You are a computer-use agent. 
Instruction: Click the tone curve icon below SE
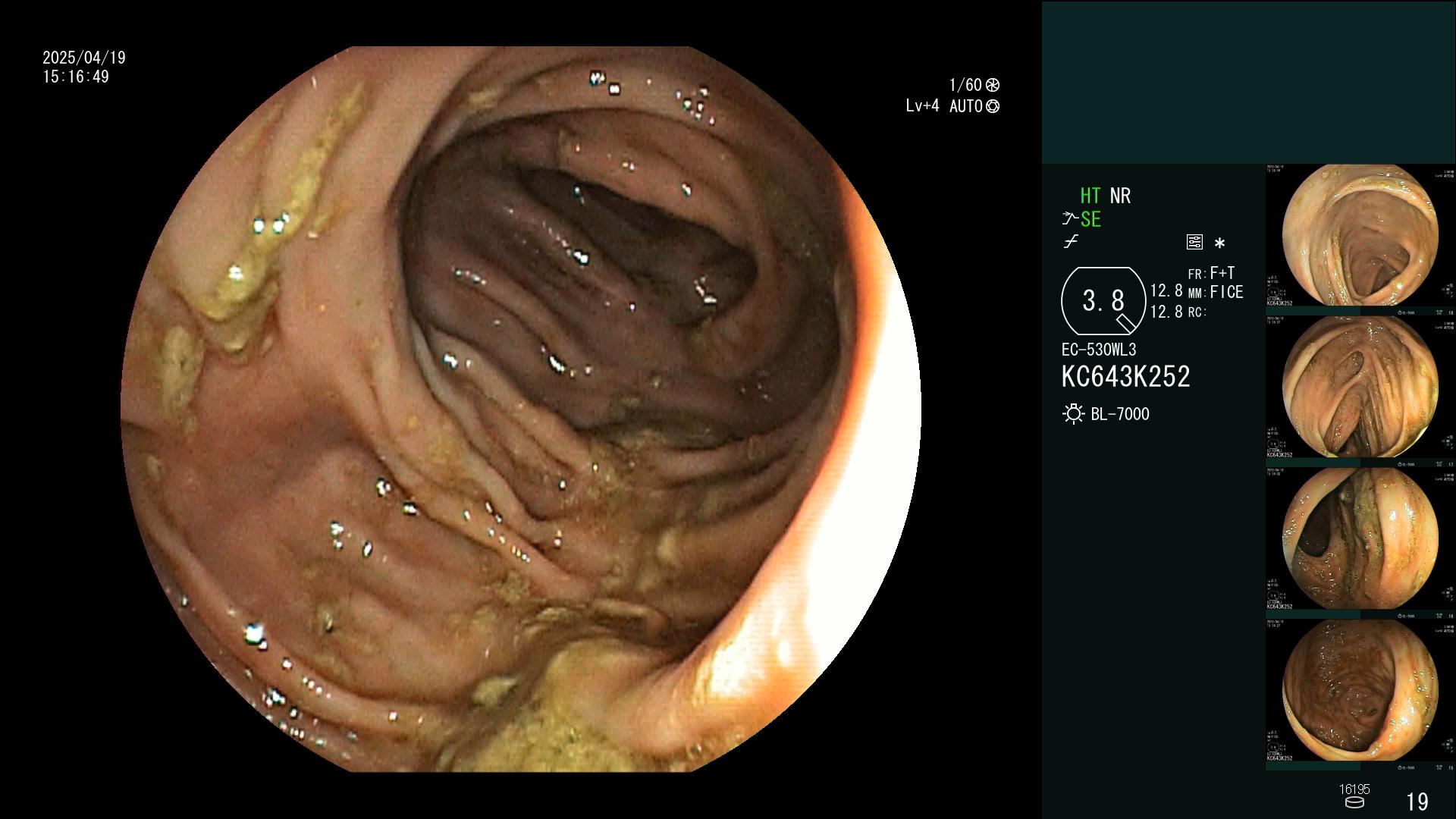1071,242
